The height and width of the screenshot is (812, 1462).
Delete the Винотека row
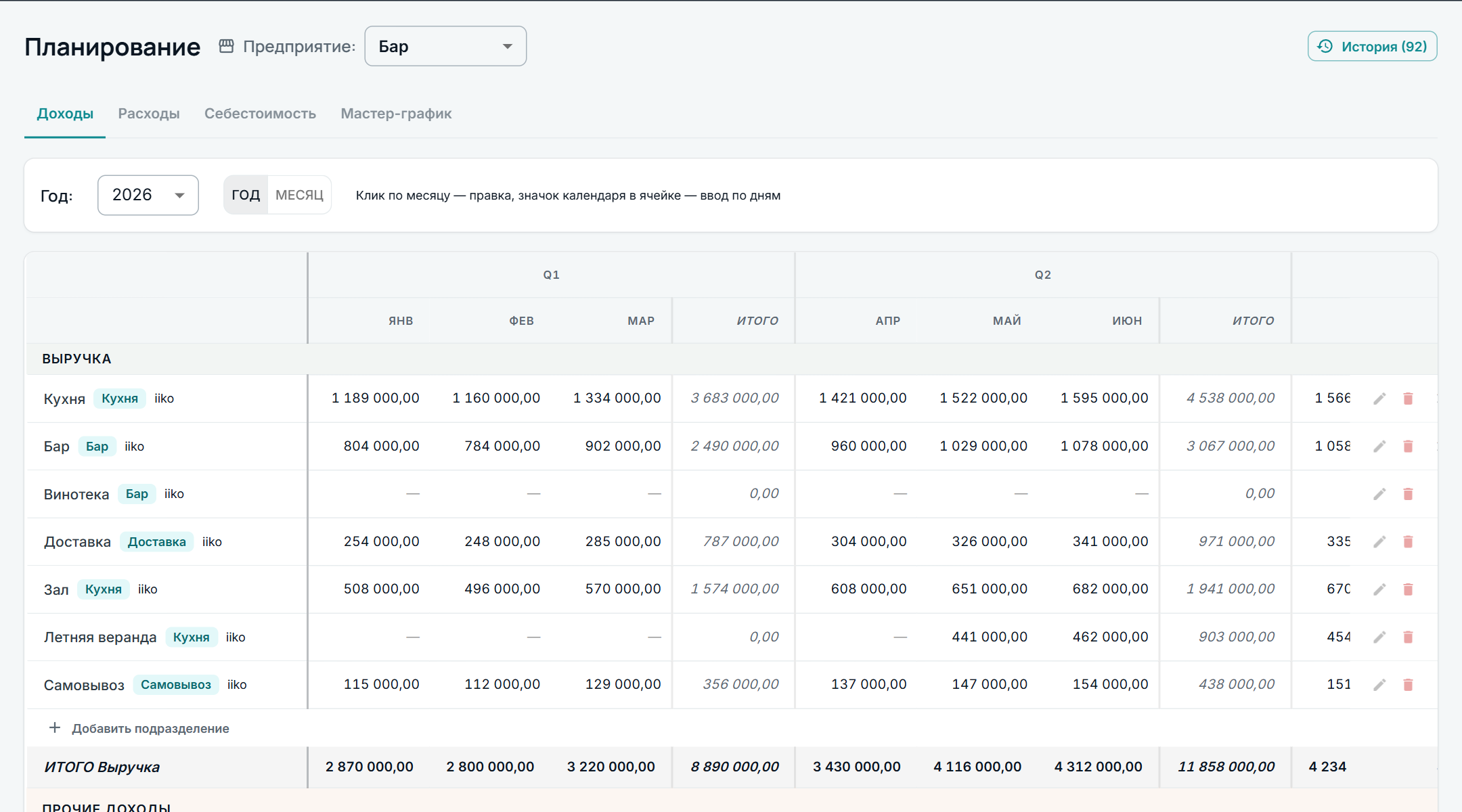point(1409,494)
